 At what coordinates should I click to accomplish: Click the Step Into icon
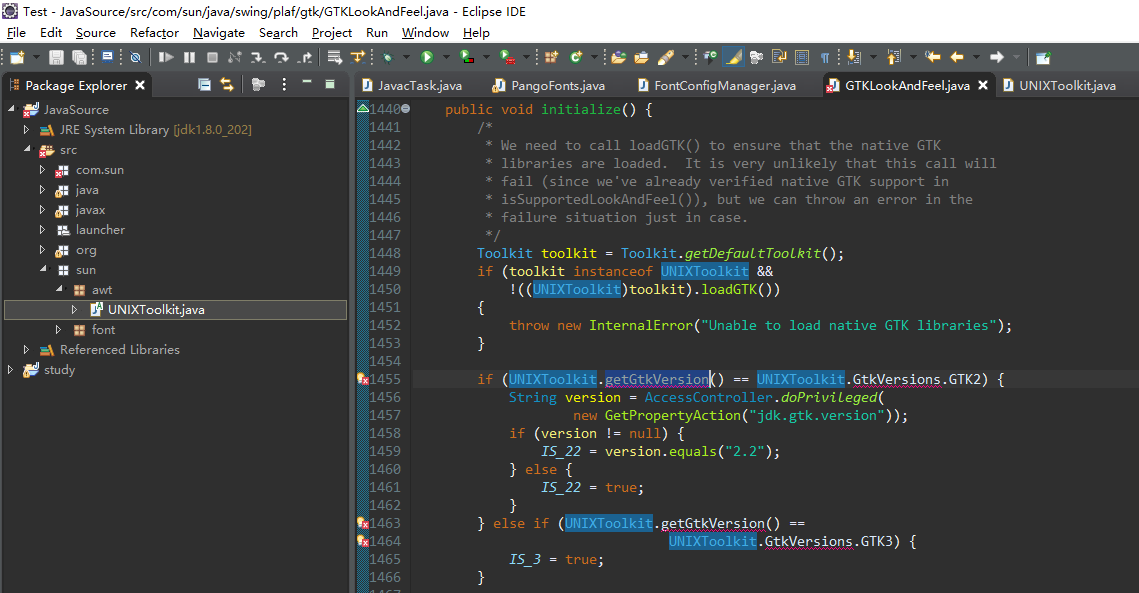(258, 57)
